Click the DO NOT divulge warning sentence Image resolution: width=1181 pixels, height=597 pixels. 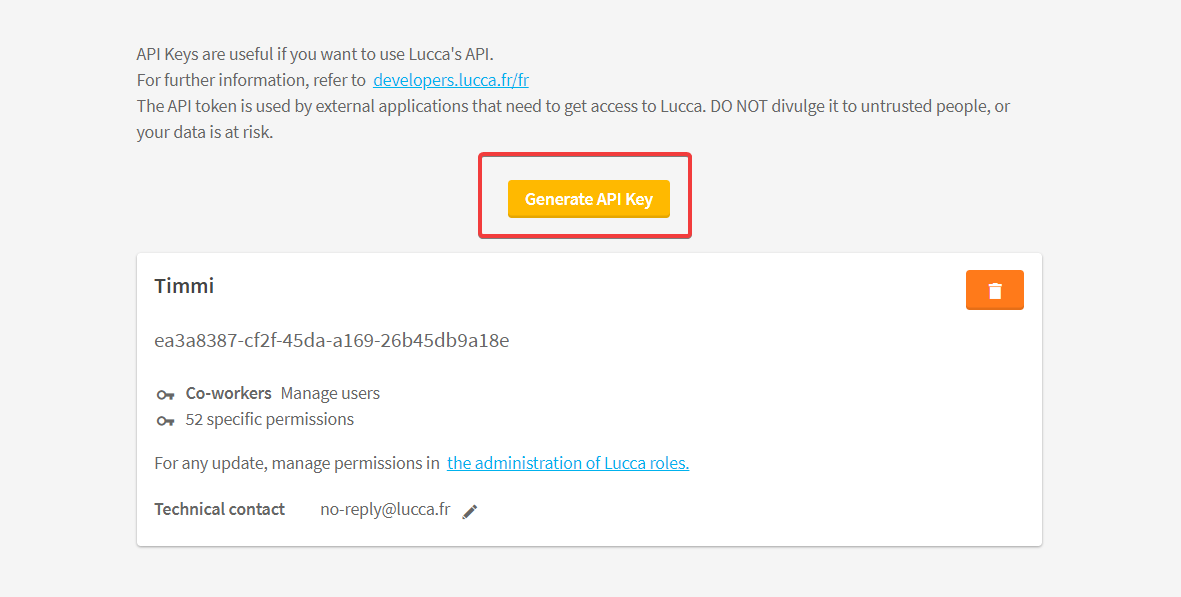pos(860,106)
